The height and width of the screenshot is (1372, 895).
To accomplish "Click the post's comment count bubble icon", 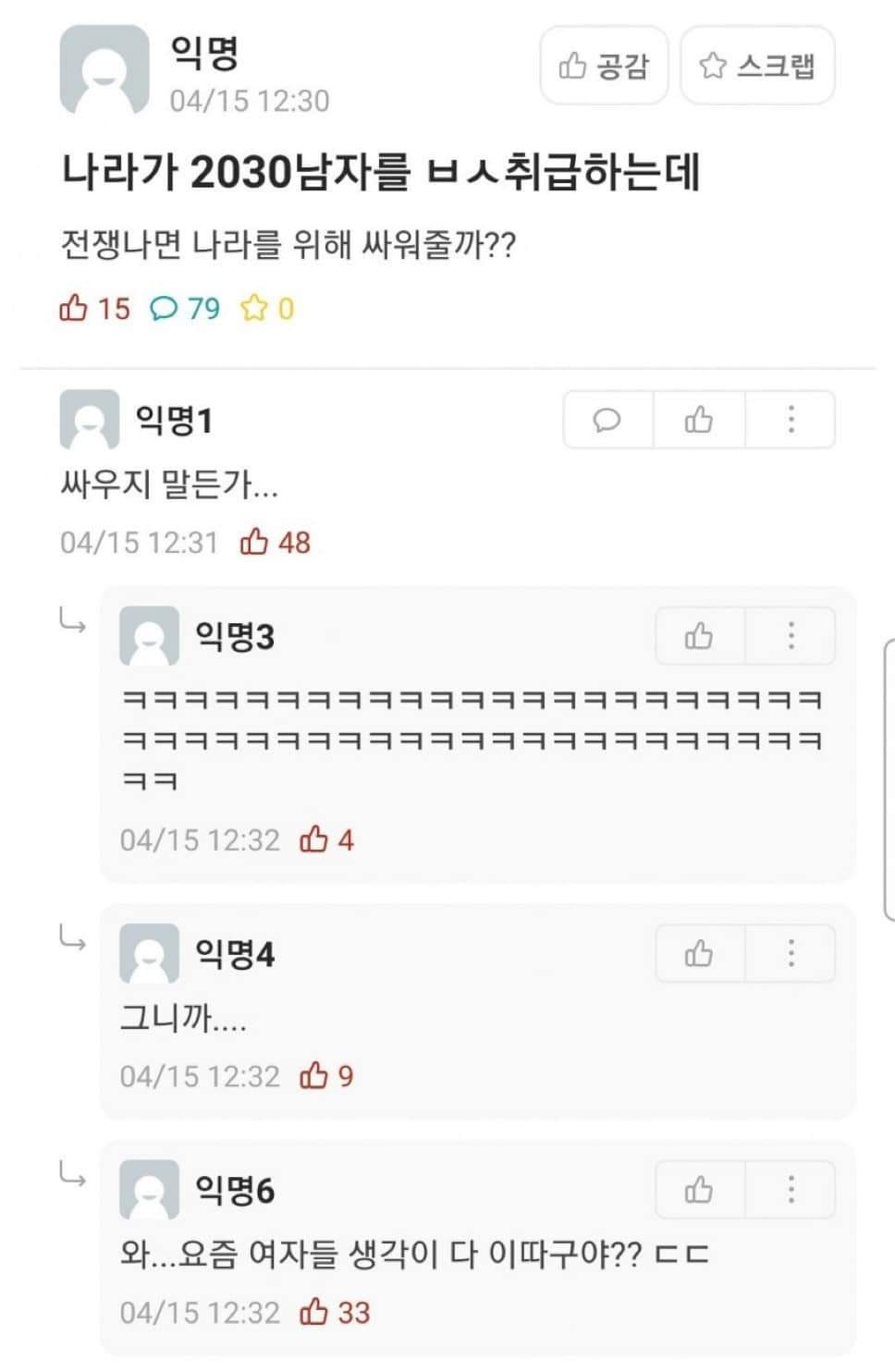I will coord(164,308).
